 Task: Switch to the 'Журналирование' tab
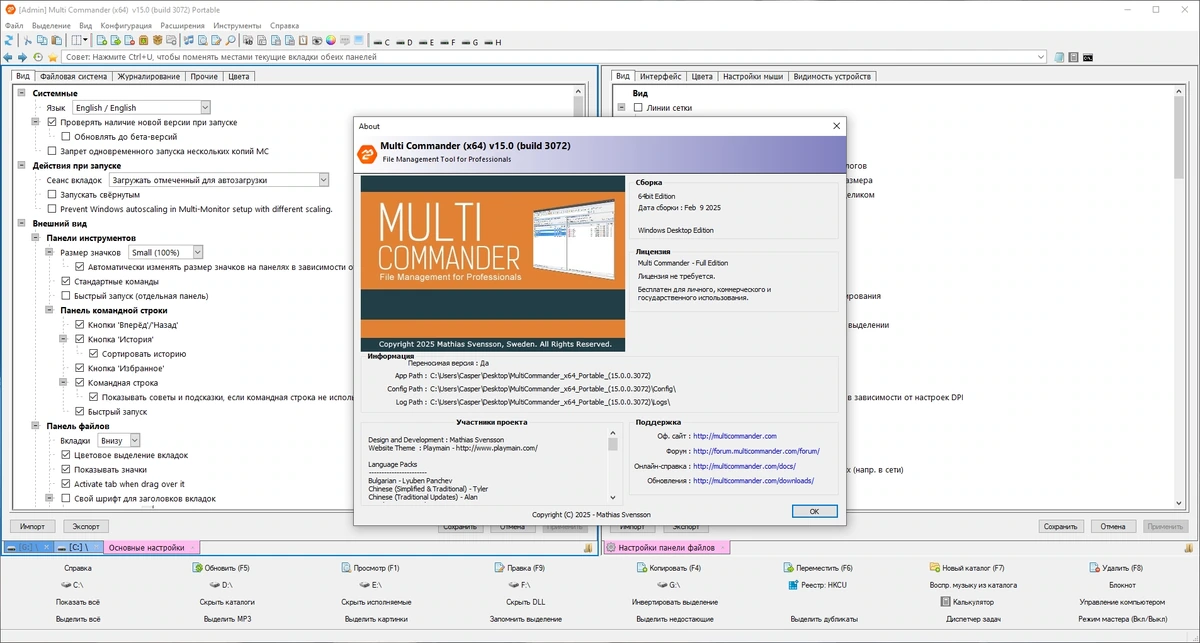(x=148, y=76)
